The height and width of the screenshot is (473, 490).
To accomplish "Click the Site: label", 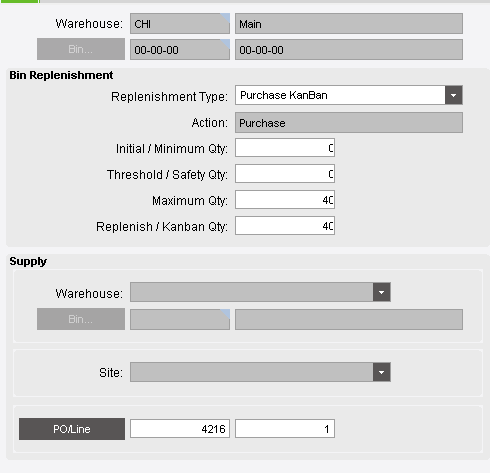I will (111, 373).
